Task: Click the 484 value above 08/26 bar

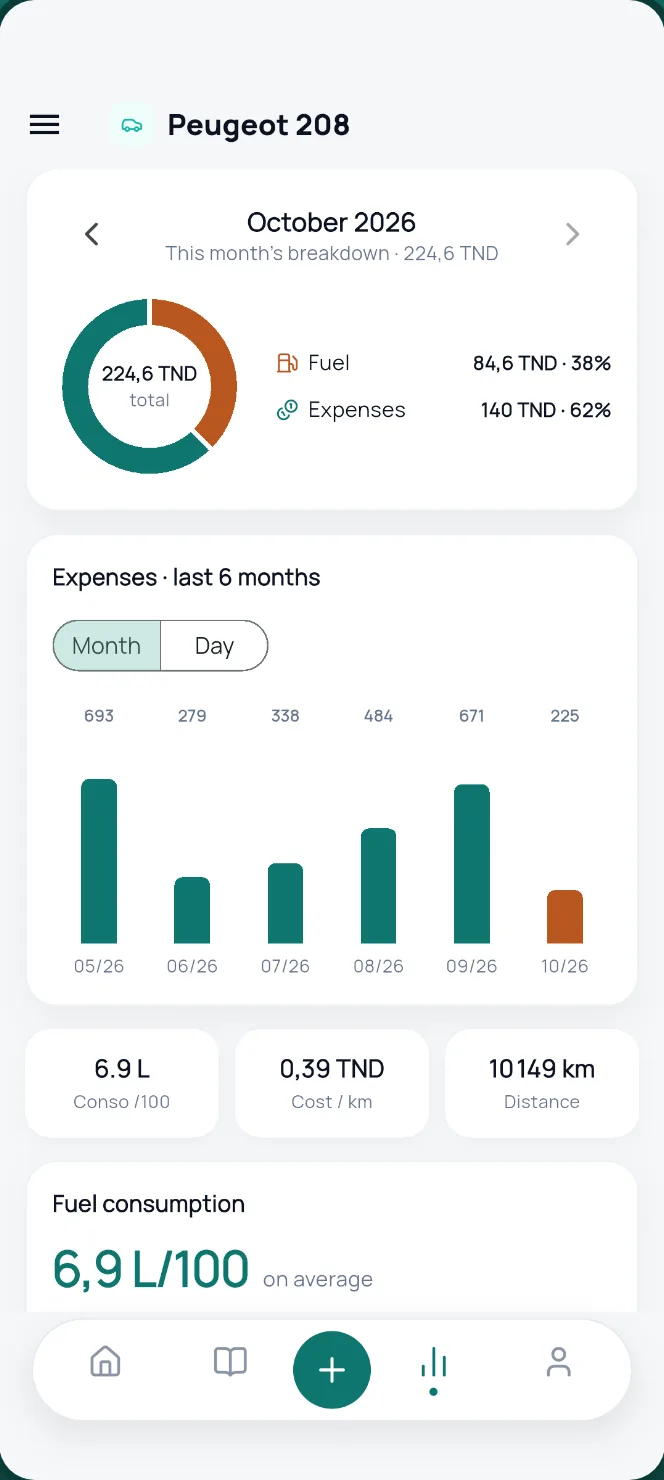Action: (x=378, y=716)
